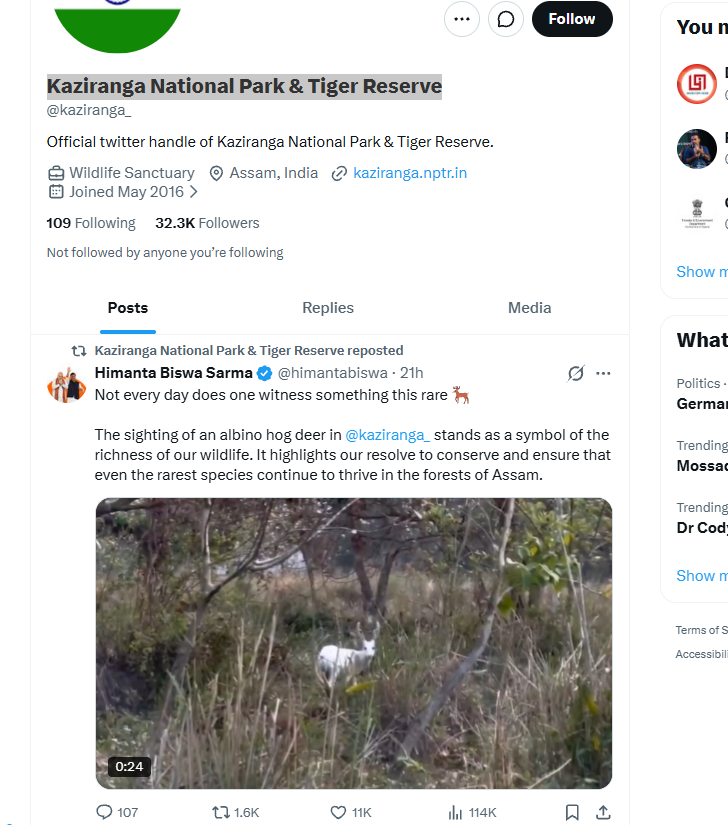Viewport: 728px width, 825px height.
Task: Open the Politics trending topic
Action: pos(702,394)
